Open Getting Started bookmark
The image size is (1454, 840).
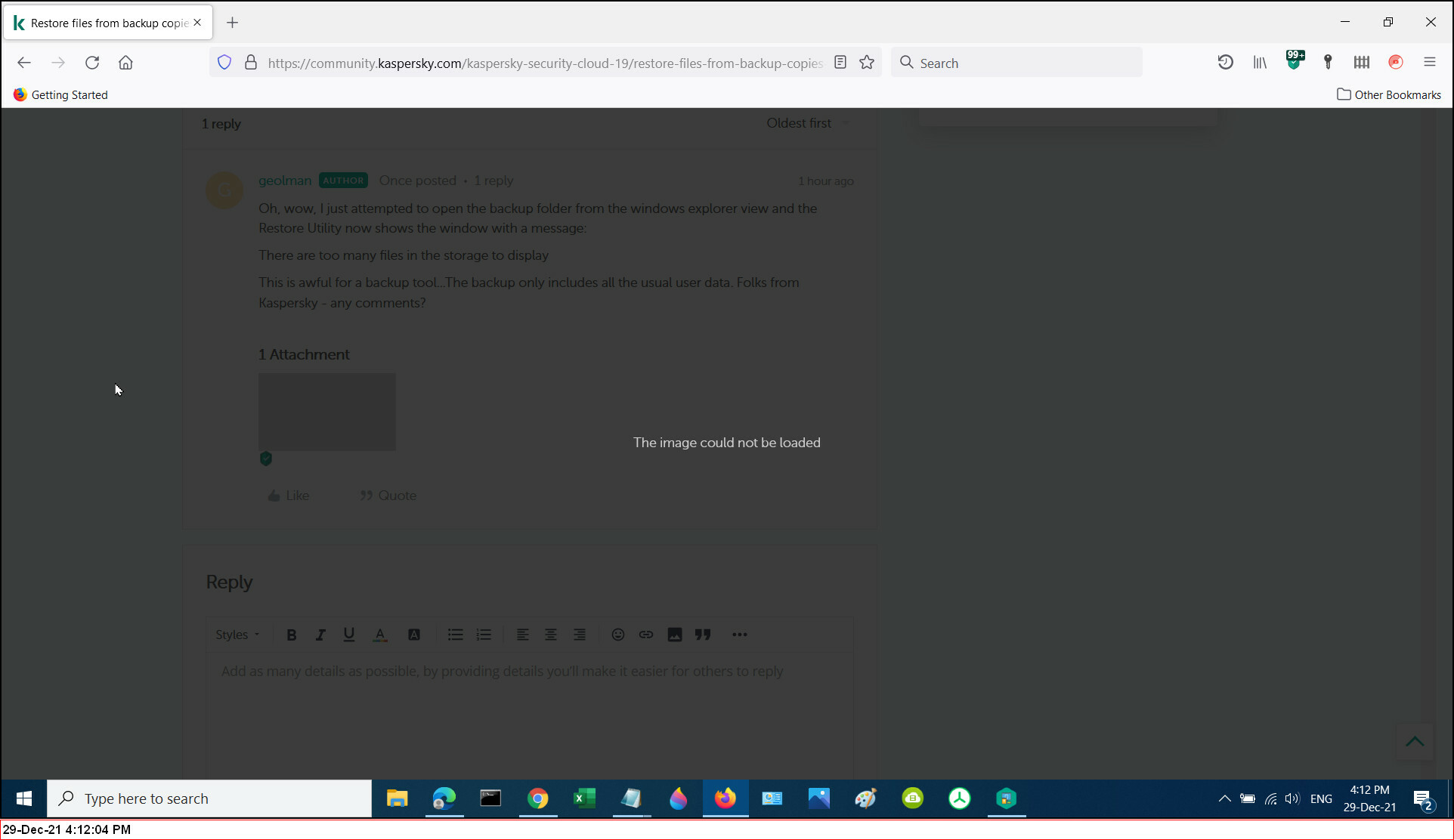click(60, 94)
